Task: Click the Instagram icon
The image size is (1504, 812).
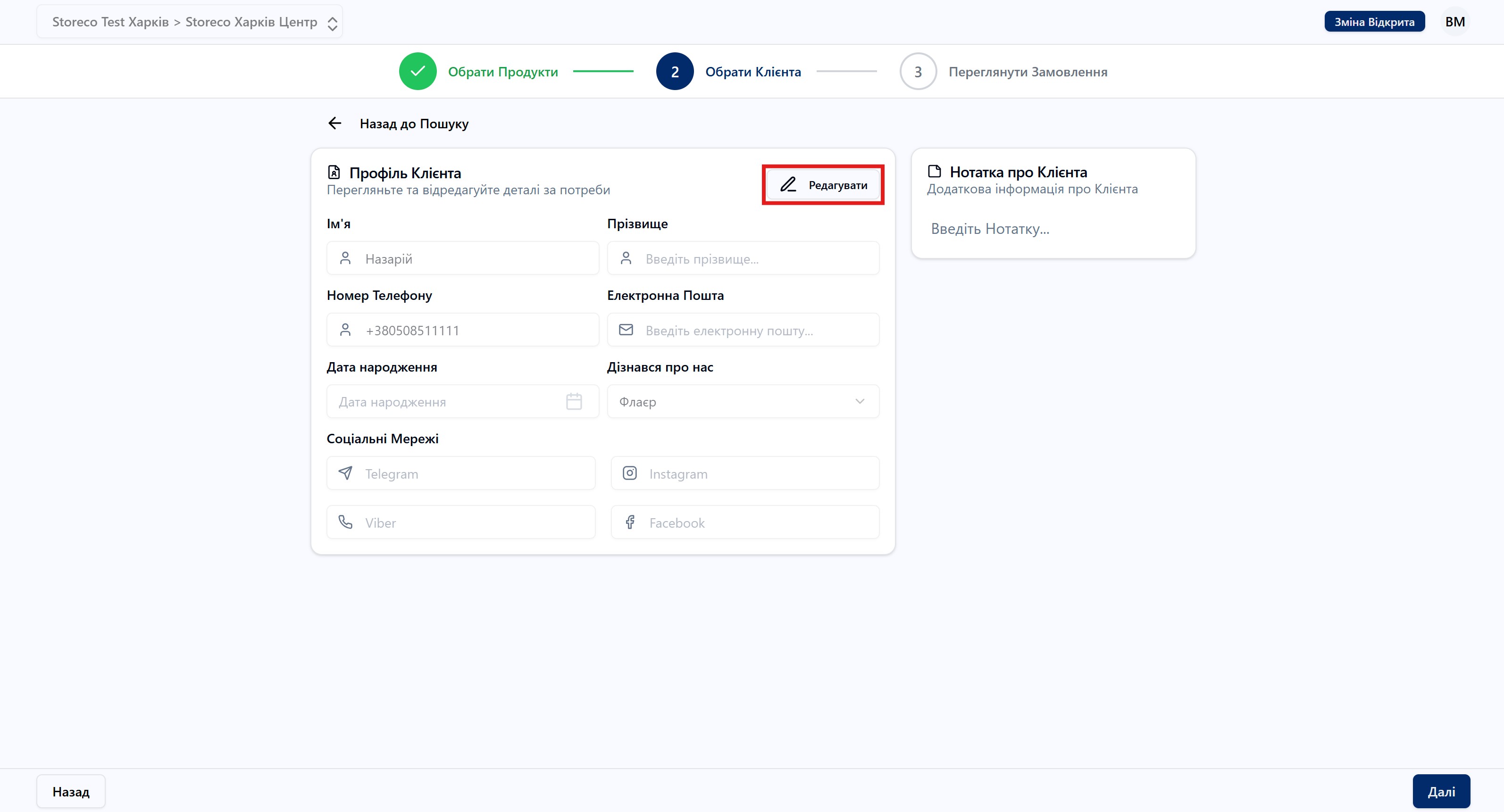Action: point(629,473)
